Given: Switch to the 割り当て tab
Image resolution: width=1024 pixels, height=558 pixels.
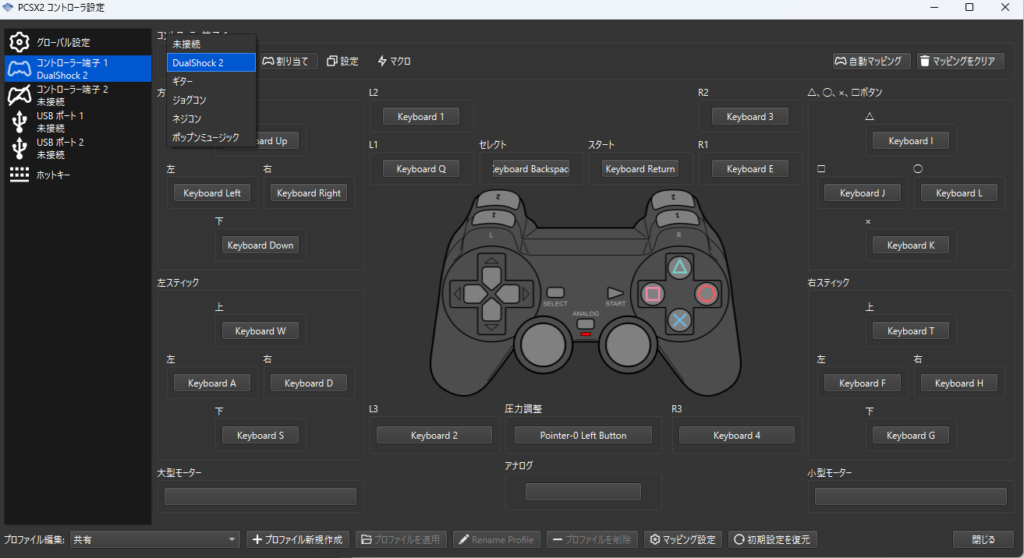Looking at the screenshot, I should pyautogui.click(x=285, y=61).
